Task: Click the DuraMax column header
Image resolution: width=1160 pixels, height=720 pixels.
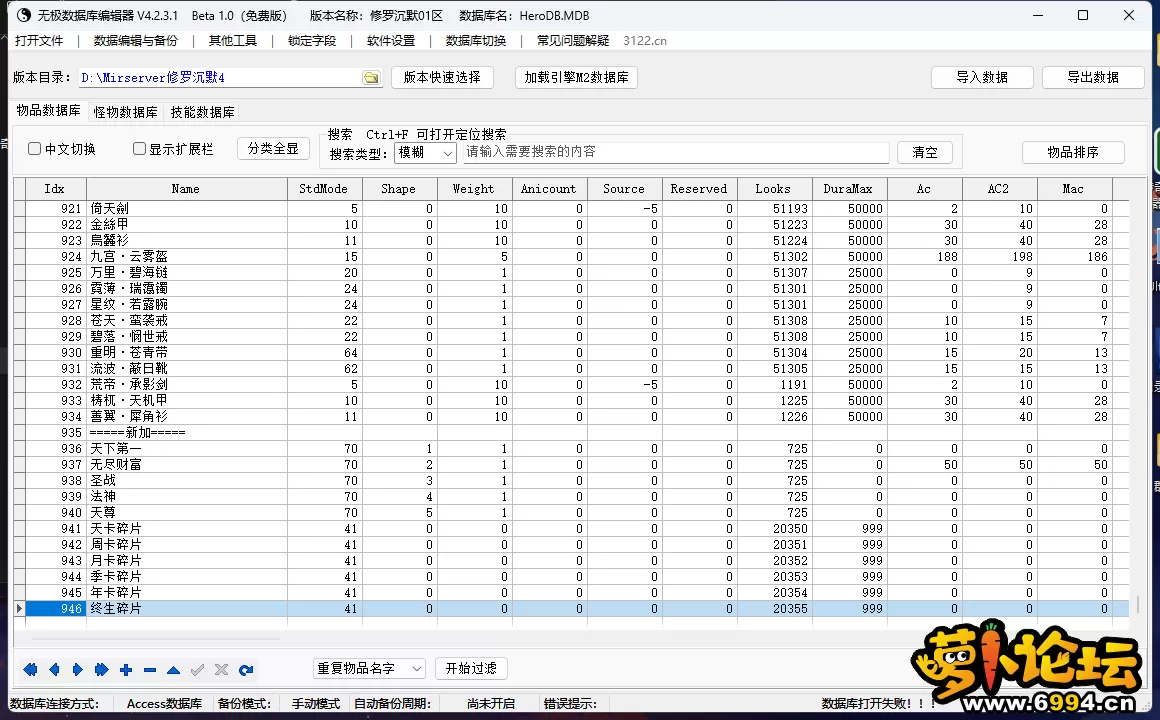Action: (849, 189)
